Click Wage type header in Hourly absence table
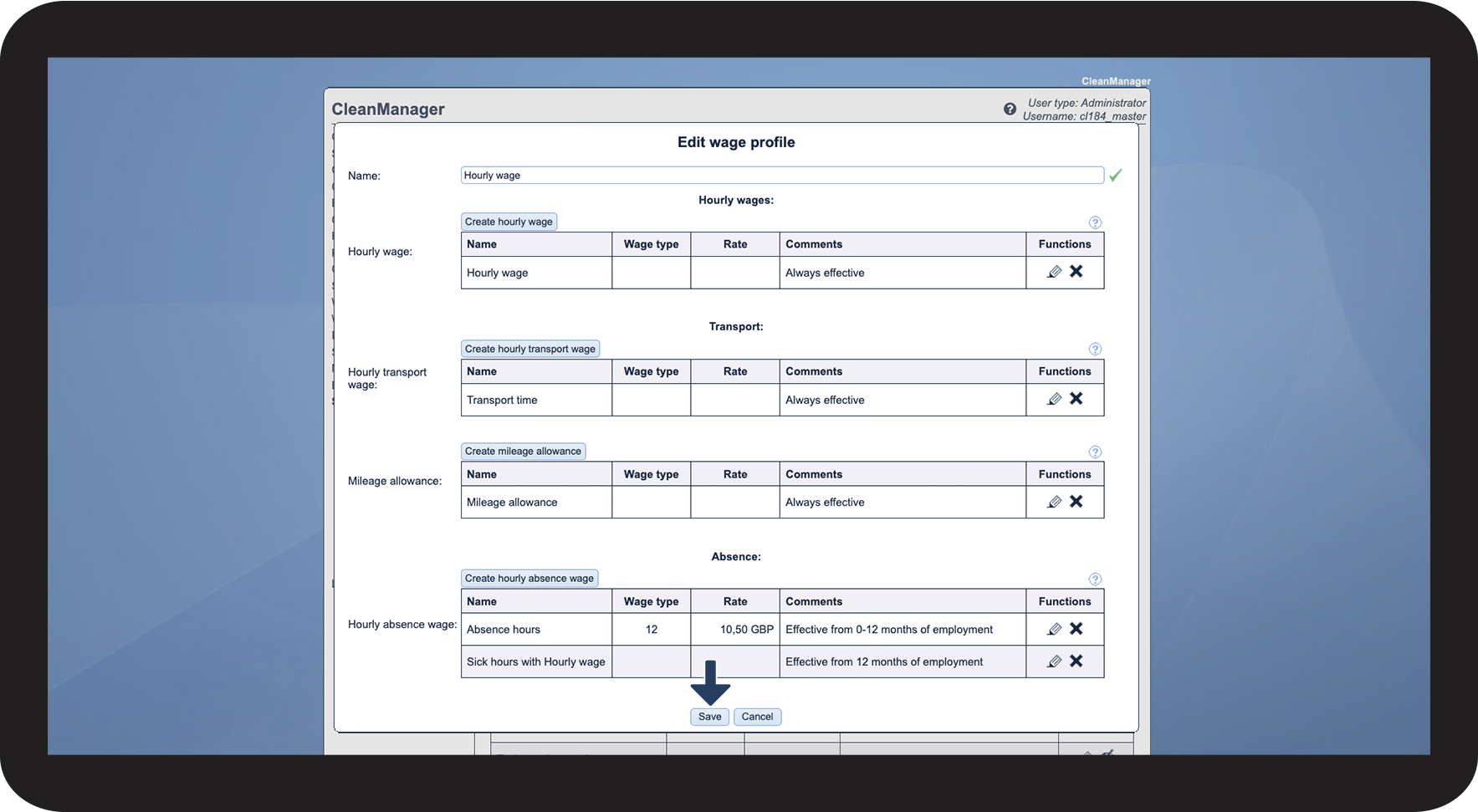Screen dimensions: 1478x812 click(652, 601)
